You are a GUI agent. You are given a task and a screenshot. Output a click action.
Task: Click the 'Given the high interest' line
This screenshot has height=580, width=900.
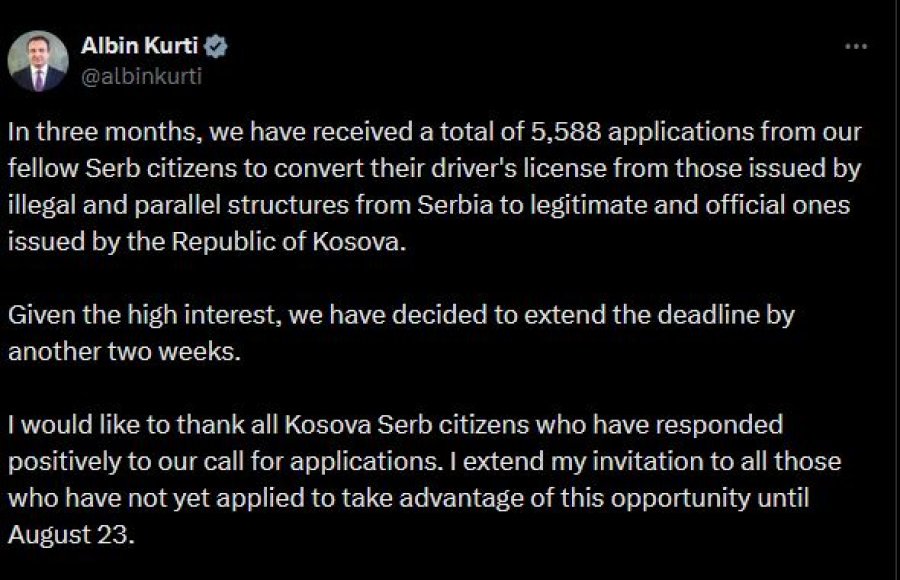pos(401,315)
